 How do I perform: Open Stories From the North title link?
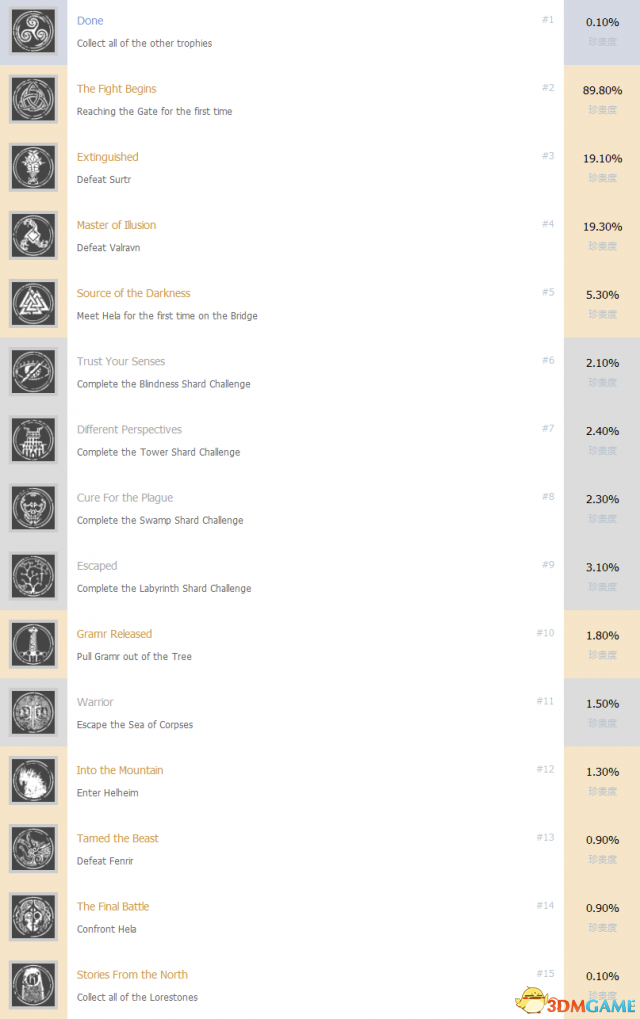[x=132, y=975]
